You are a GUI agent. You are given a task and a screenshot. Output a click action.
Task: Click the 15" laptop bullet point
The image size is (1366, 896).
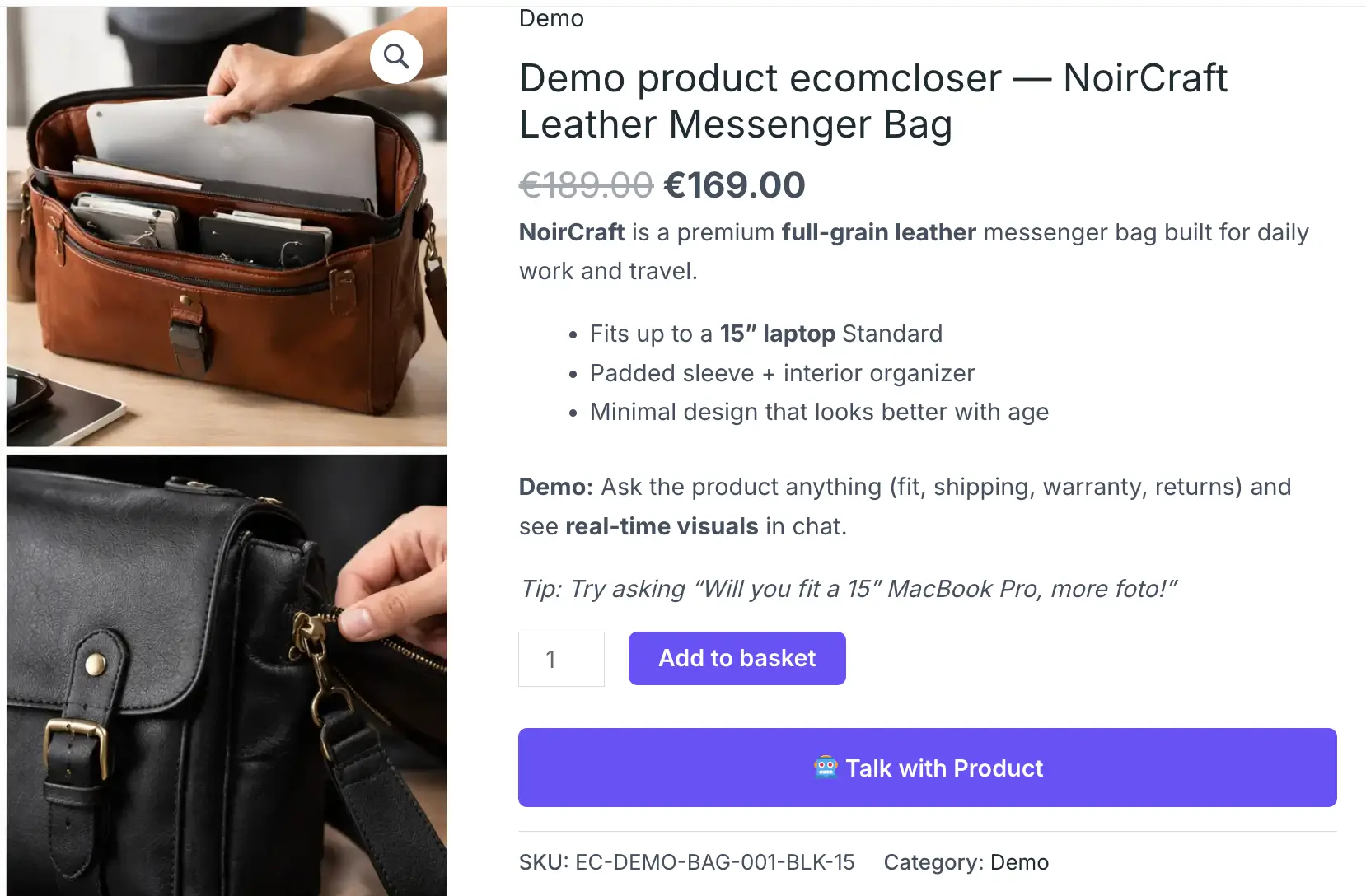tap(765, 334)
